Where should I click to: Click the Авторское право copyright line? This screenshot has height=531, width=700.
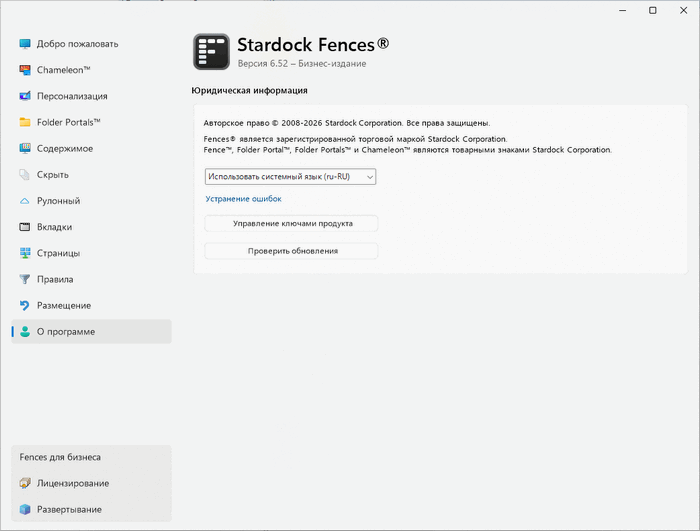[346, 123]
